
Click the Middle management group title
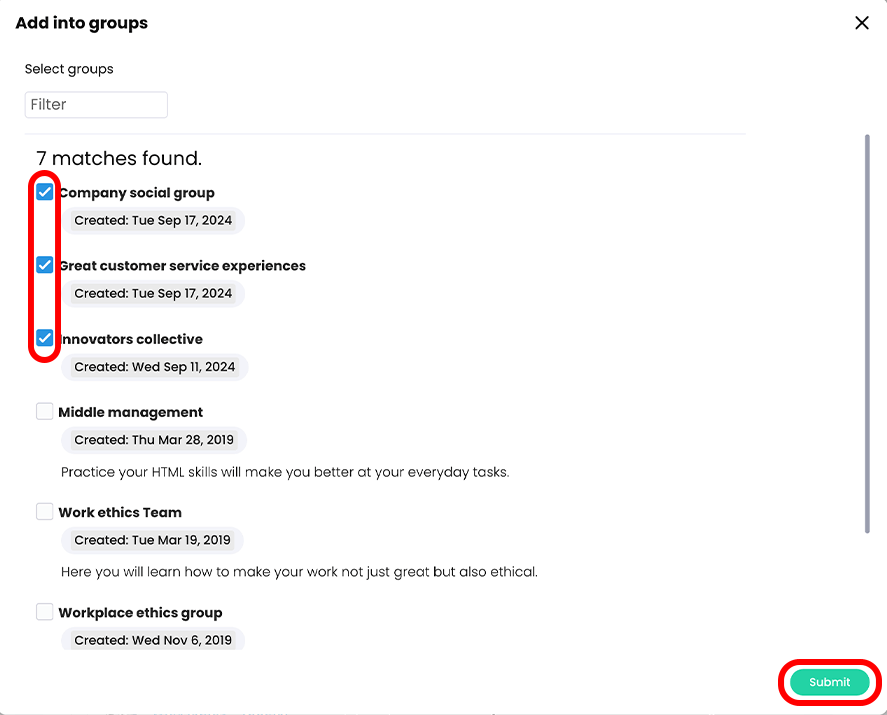coord(131,411)
